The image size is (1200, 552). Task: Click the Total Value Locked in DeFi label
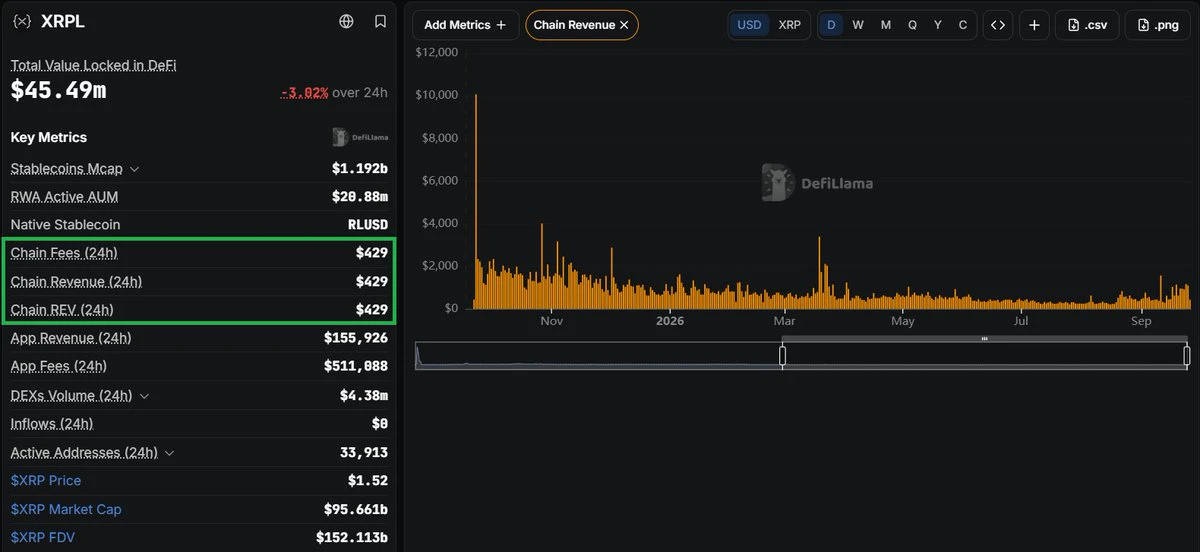(94, 65)
